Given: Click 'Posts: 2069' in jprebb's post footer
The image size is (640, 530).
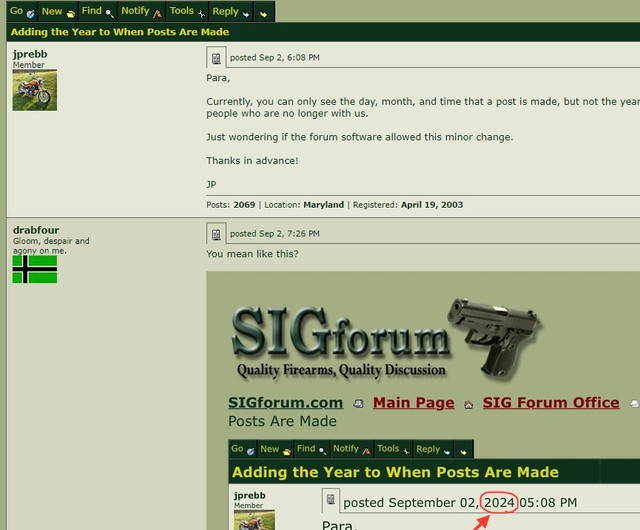Looking at the screenshot, I should (231, 205).
